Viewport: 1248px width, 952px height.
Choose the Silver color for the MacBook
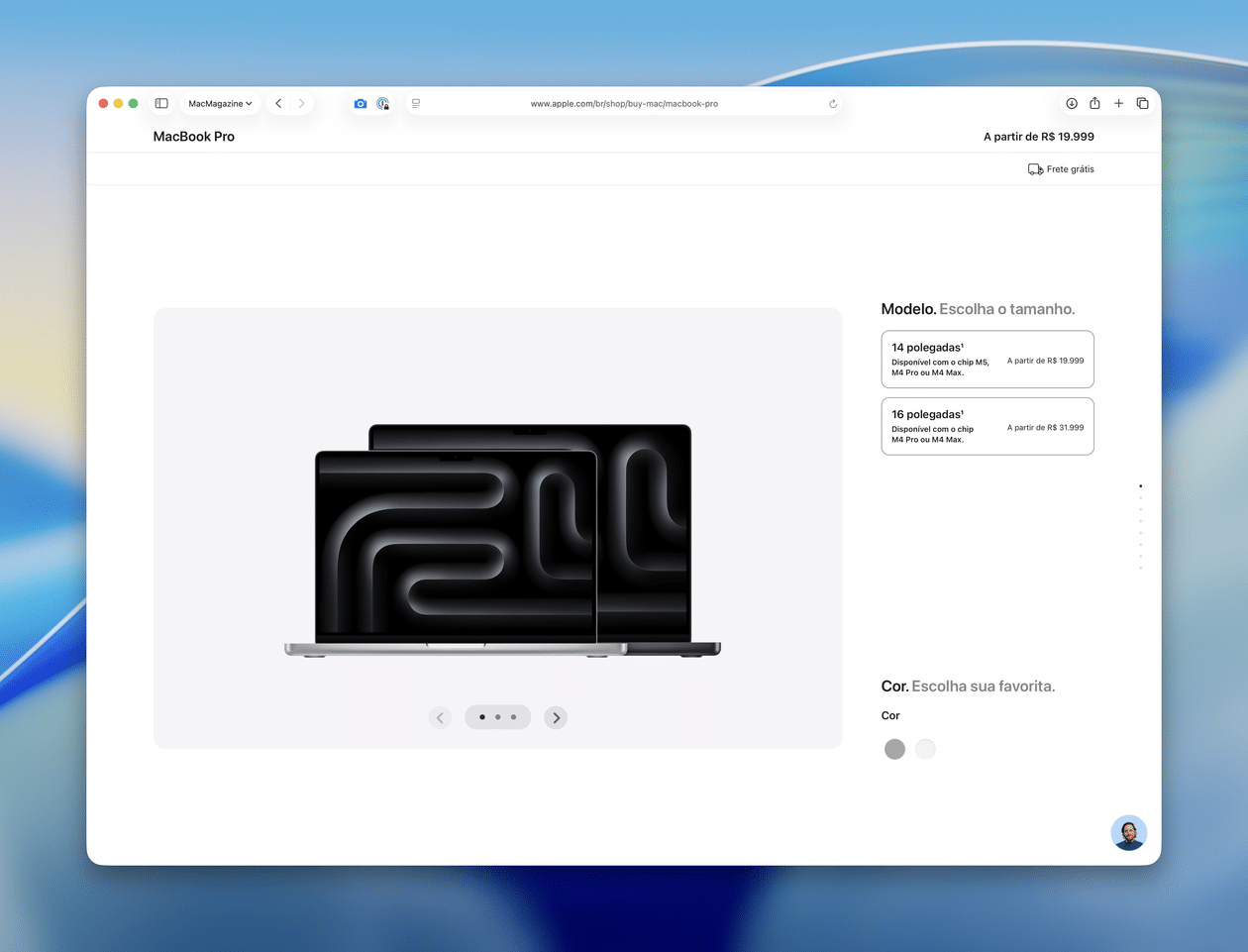coord(925,749)
